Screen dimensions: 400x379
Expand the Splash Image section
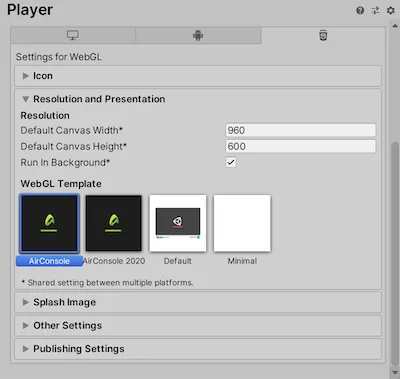(x=198, y=302)
